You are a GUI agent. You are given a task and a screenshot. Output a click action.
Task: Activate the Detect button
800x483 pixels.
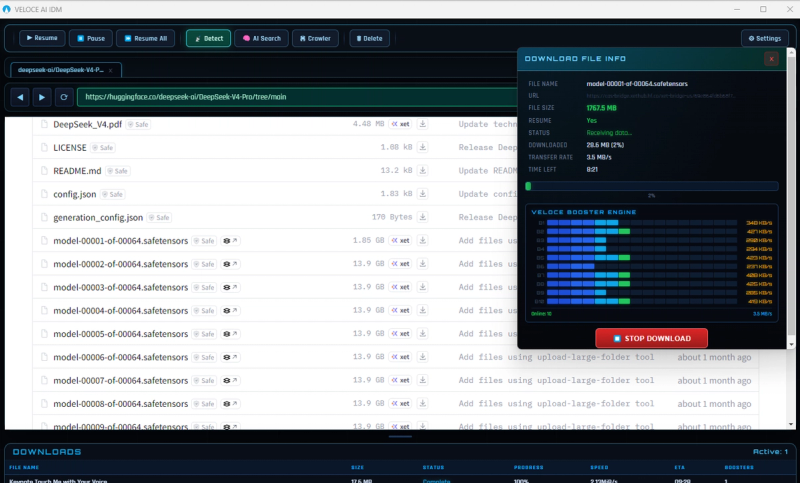coord(208,38)
